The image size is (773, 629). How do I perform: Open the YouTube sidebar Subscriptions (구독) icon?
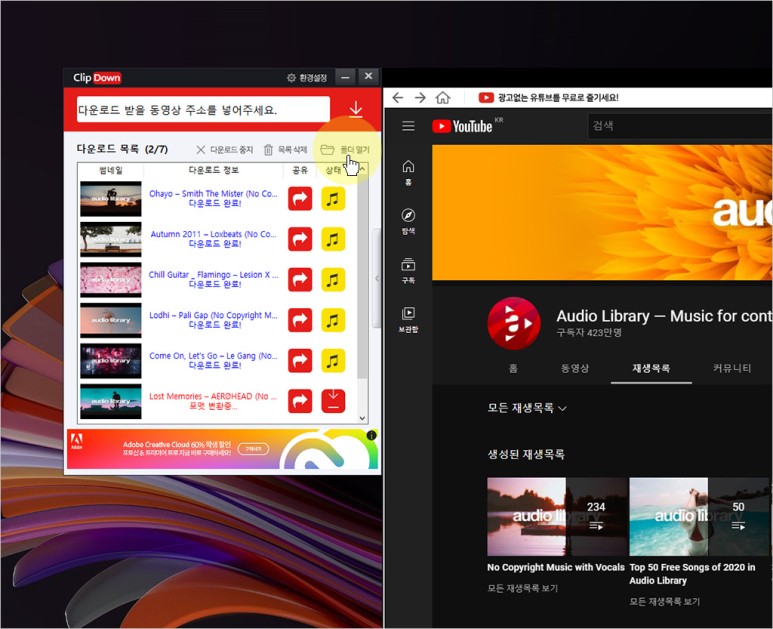(x=408, y=271)
